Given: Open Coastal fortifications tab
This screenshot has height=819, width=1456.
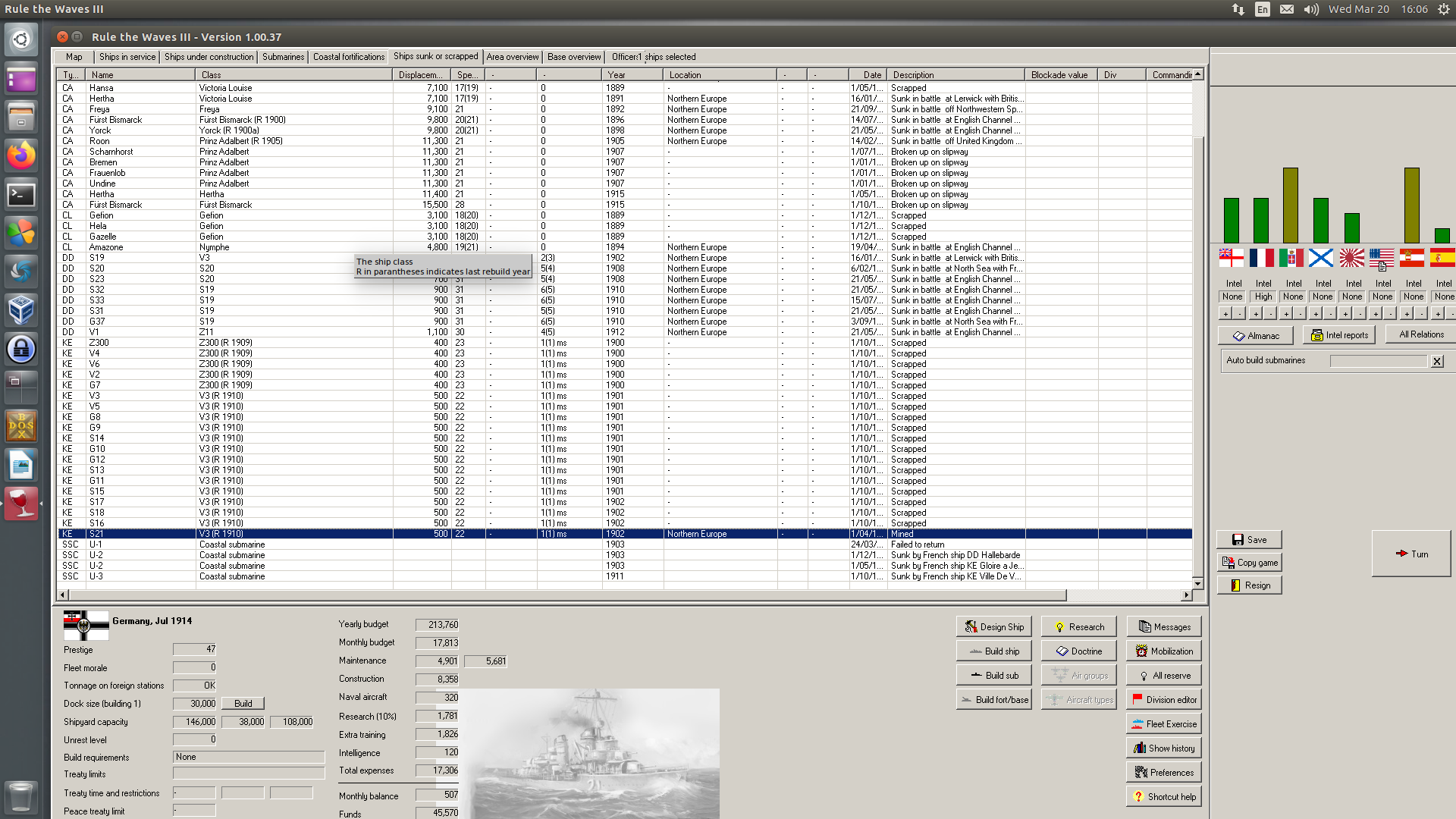Looking at the screenshot, I should point(349,57).
